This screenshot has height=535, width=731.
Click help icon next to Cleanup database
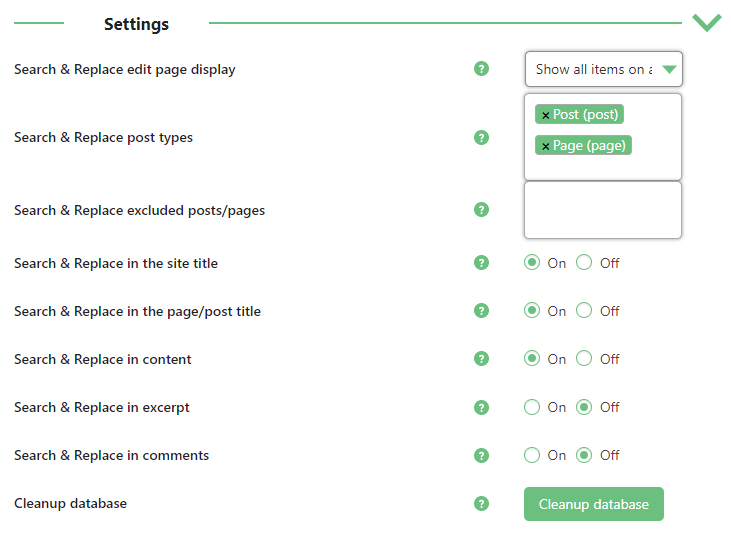[481, 503]
